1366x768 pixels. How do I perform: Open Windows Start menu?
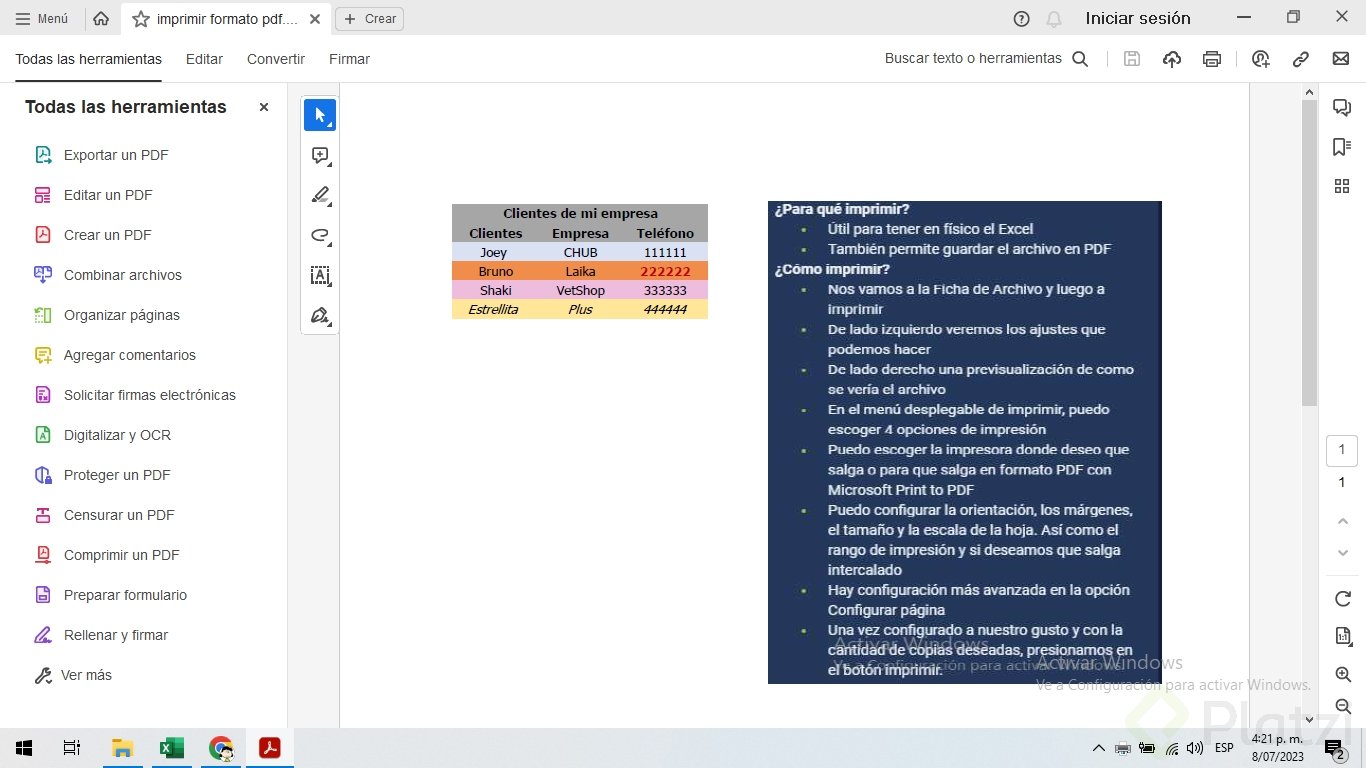pos(24,748)
